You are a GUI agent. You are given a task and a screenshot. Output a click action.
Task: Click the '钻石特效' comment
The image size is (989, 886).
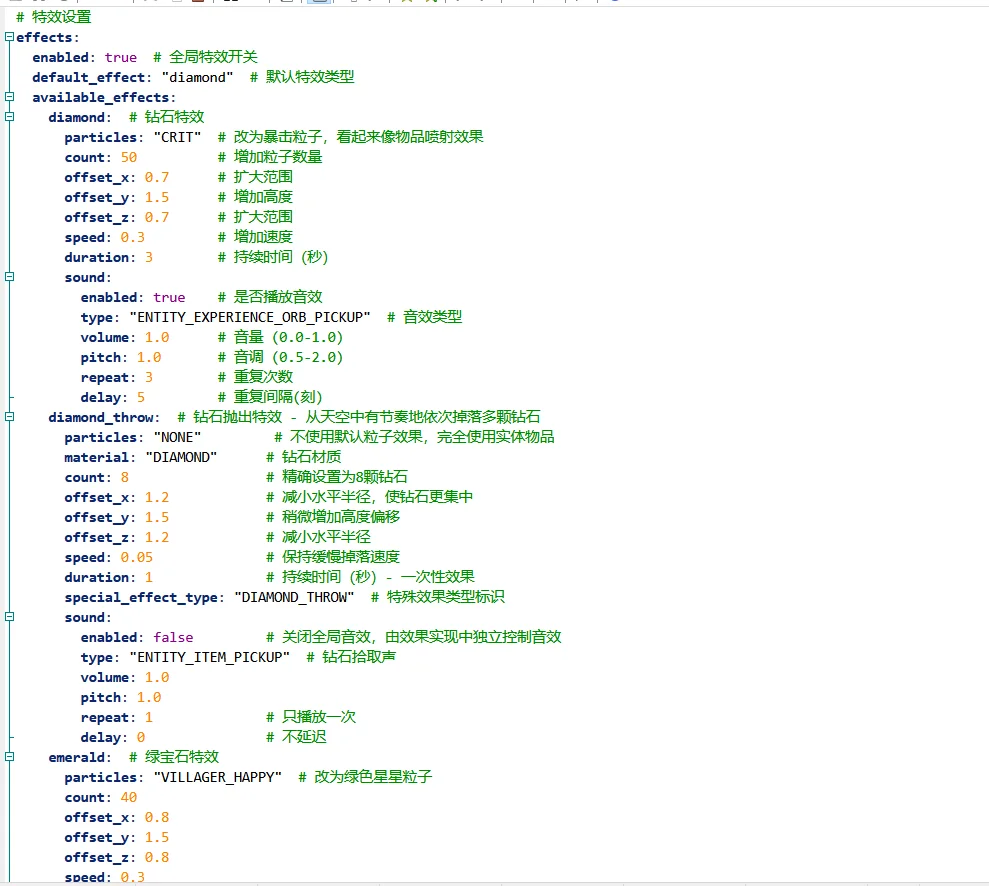[x=175, y=117]
